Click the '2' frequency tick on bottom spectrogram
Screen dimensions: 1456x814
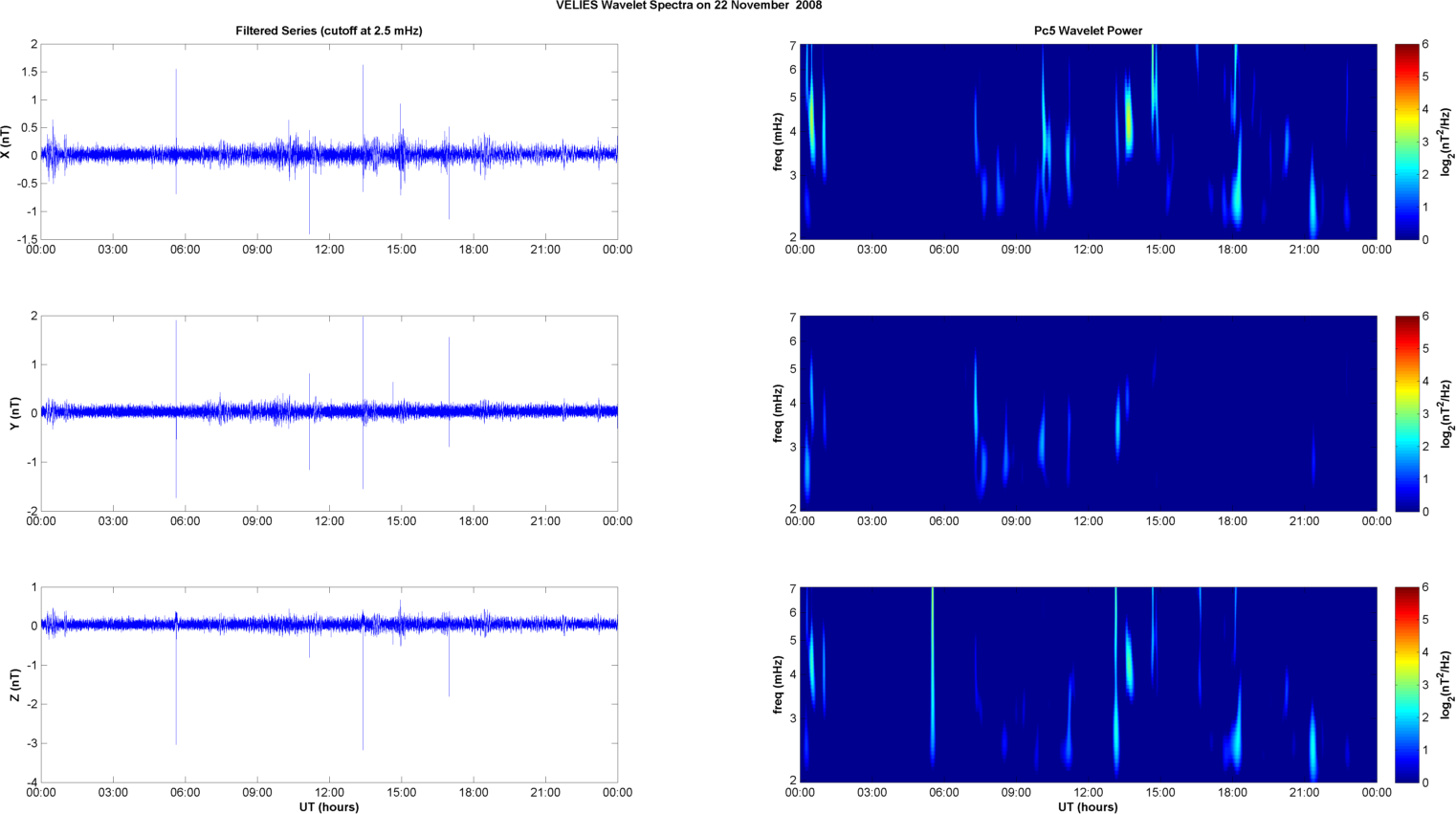[793, 781]
